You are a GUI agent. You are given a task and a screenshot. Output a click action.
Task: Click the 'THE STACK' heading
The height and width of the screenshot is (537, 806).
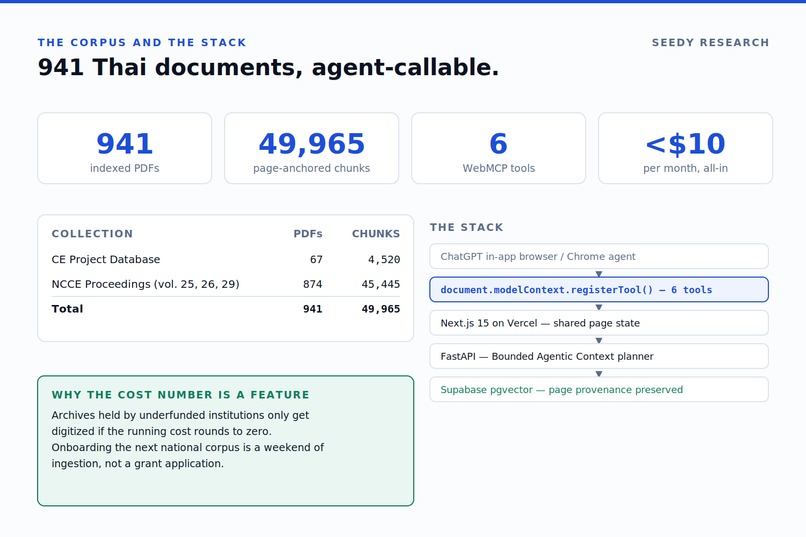[x=467, y=228]
